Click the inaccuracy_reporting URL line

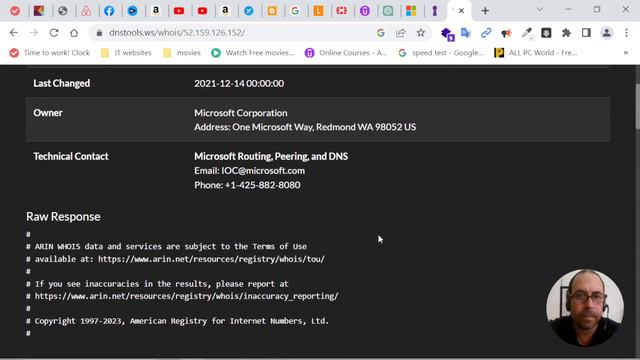click(182, 296)
